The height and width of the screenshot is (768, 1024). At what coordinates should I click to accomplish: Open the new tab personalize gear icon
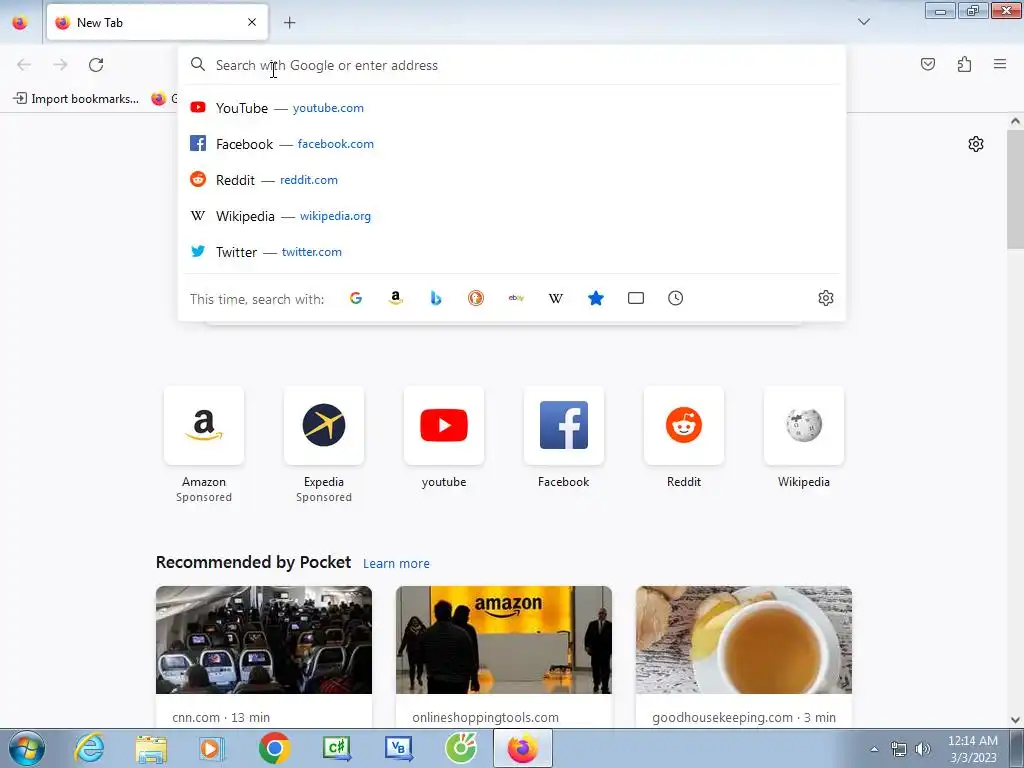pyautogui.click(x=976, y=144)
